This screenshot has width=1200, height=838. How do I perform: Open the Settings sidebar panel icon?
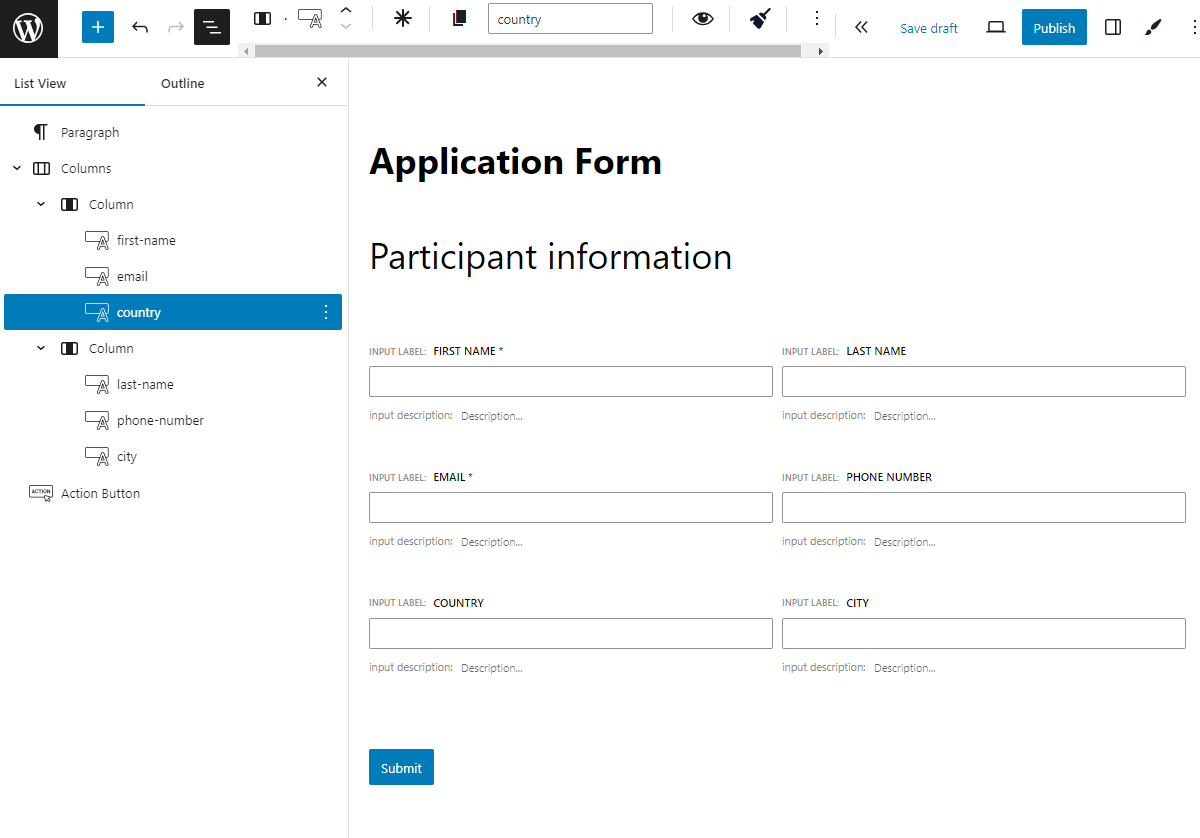tap(1113, 27)
